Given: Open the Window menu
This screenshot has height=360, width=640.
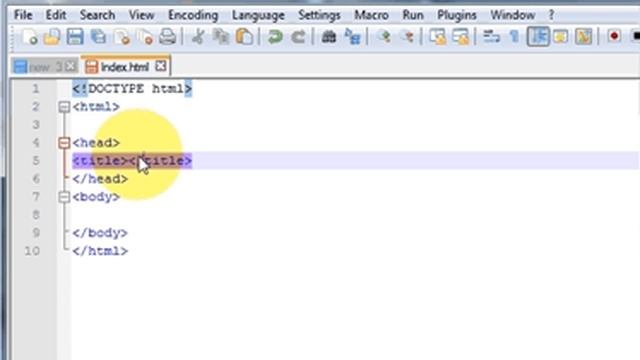Looking at the screenshot, I should click(x=513, y=15).
